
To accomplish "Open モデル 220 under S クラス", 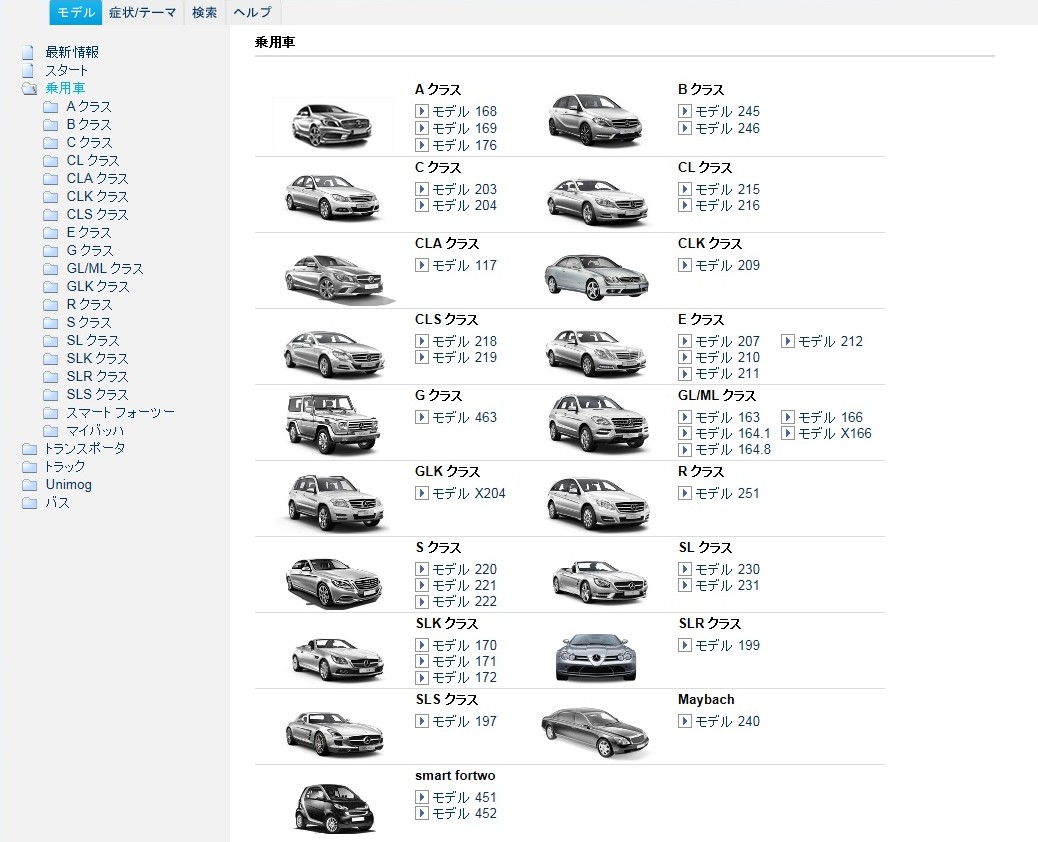I will (464, 569).
